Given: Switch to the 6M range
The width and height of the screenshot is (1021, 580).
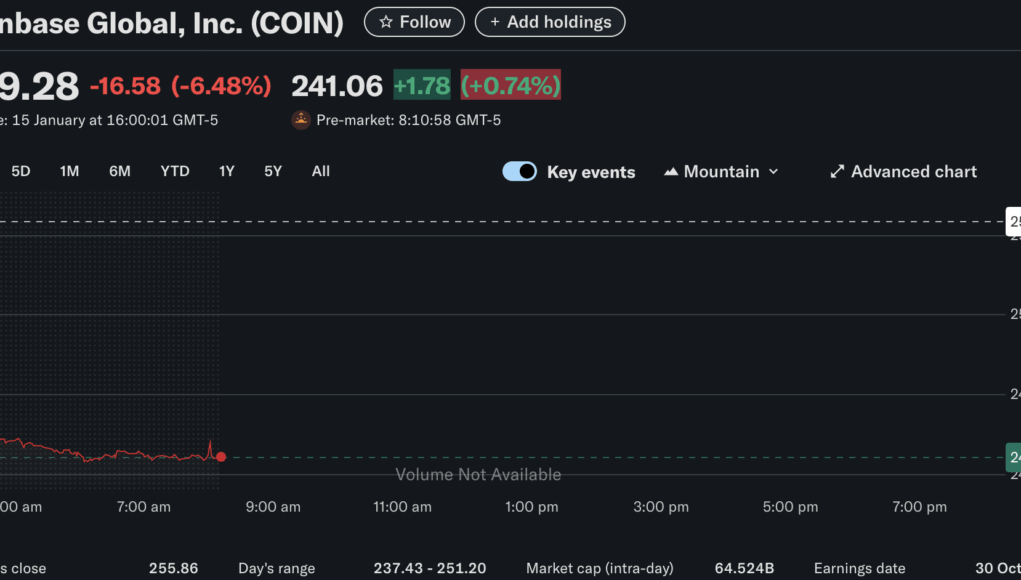Looking at the screenshot, I should click(120, 171).
